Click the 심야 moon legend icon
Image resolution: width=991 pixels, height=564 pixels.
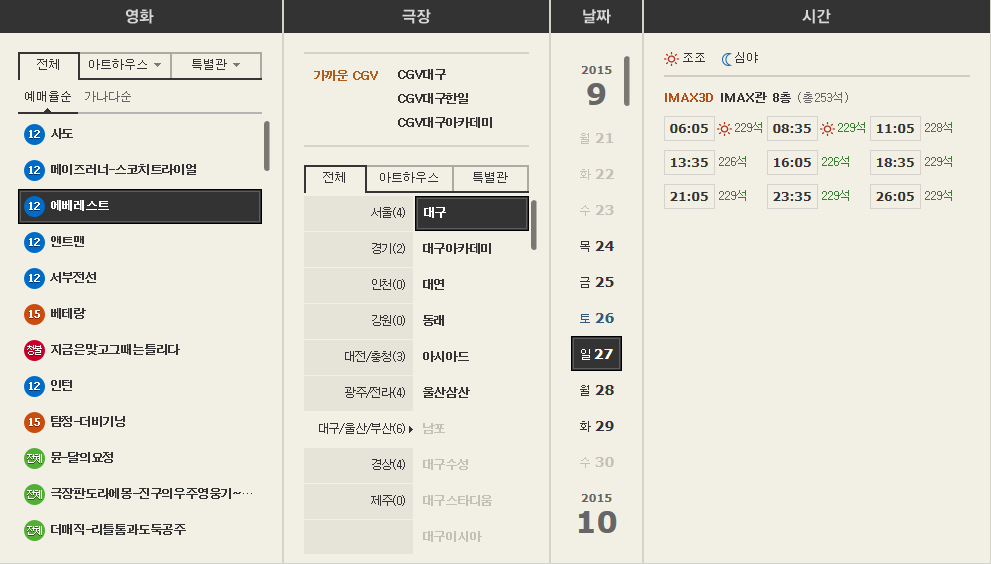tap(727, 59)
